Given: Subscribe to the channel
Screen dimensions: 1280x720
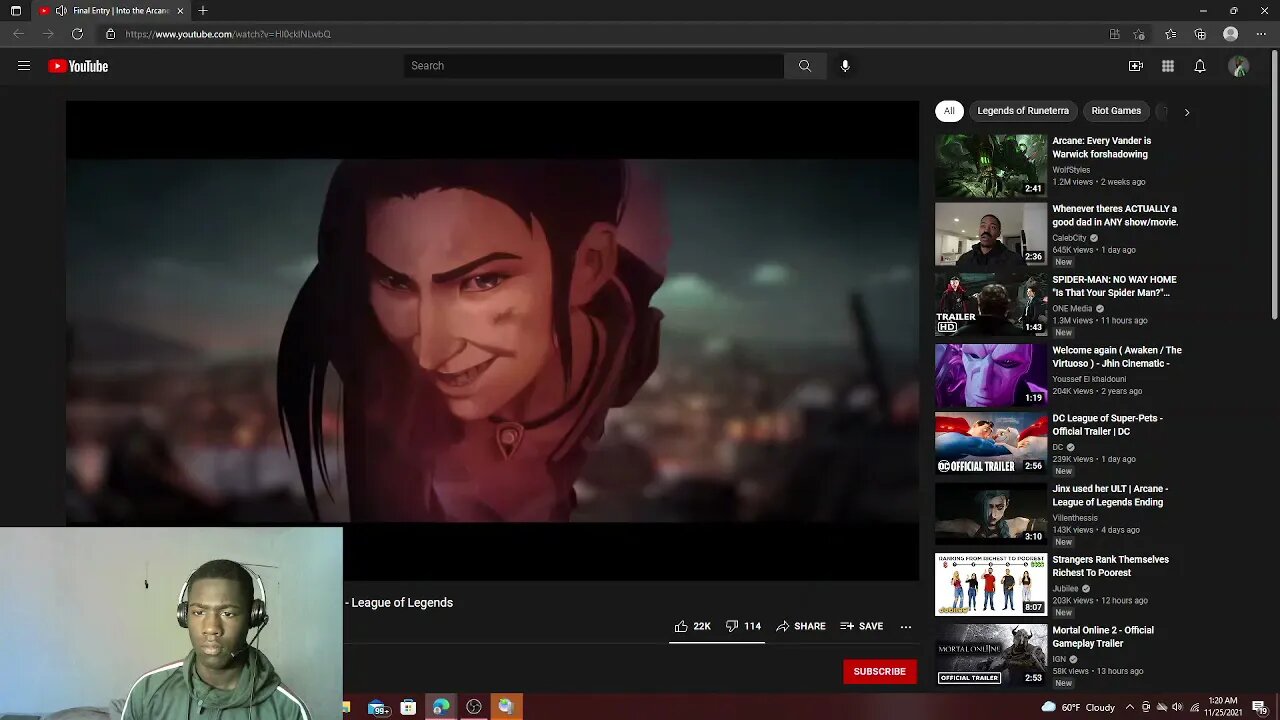Looking at the screenshot, I should point(880,671).
